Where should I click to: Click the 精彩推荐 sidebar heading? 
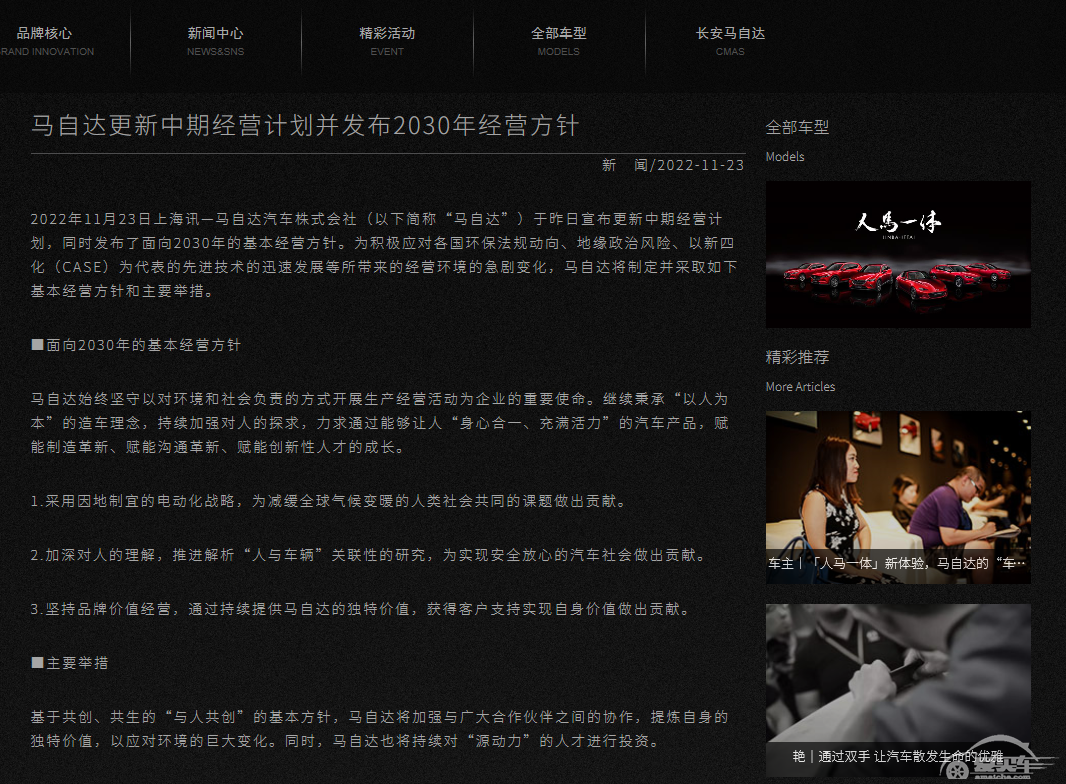(x=797, y=357)
